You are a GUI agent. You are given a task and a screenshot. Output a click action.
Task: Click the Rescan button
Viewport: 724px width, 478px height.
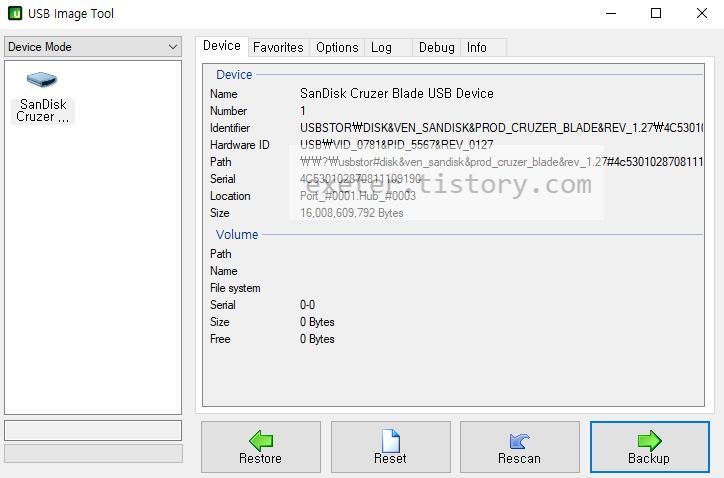[519, 447]
